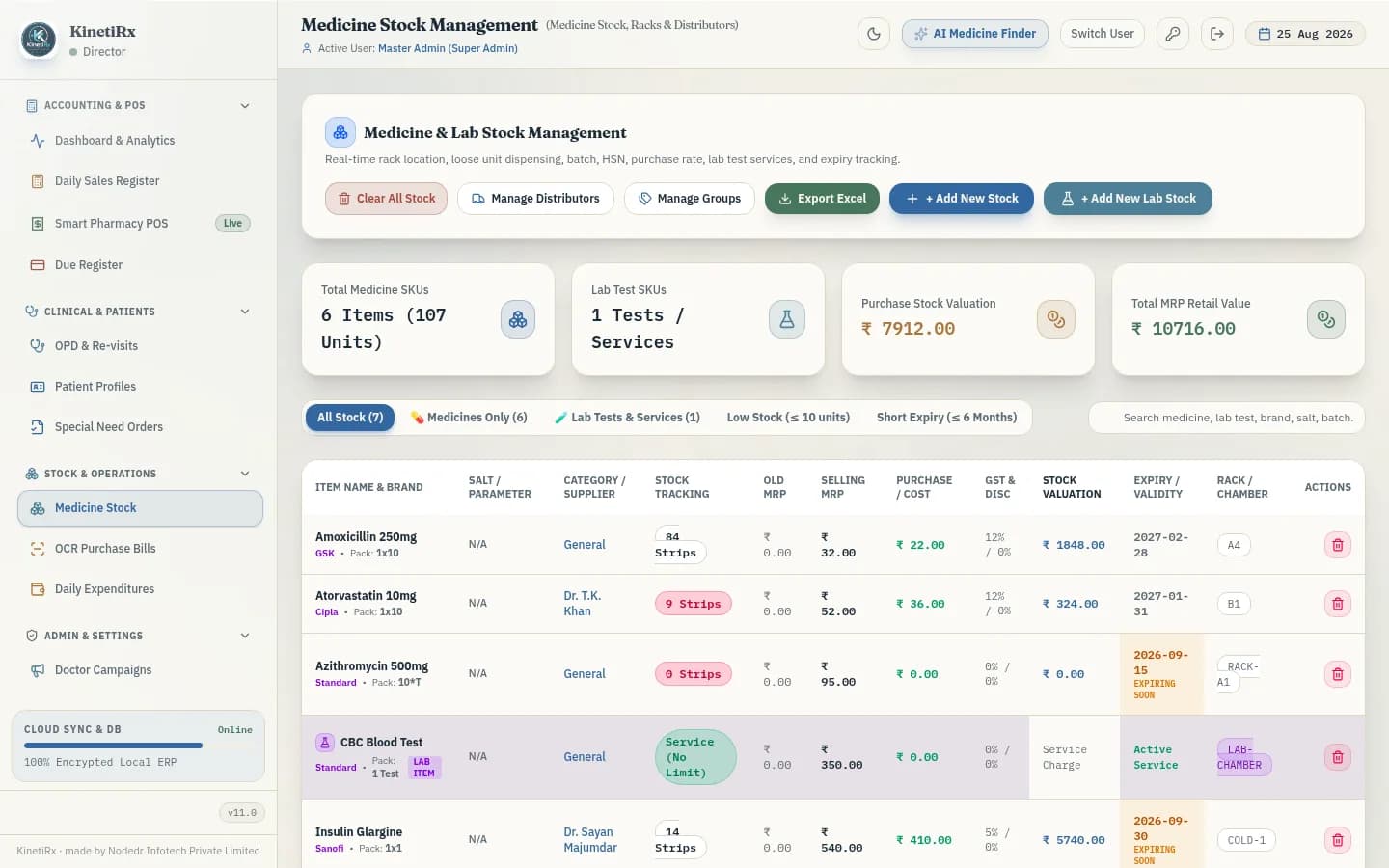Delete the Atorvastatin 10mg row
The height and width of the screenshot is (868, 1389).
[x=1338, y=604]
